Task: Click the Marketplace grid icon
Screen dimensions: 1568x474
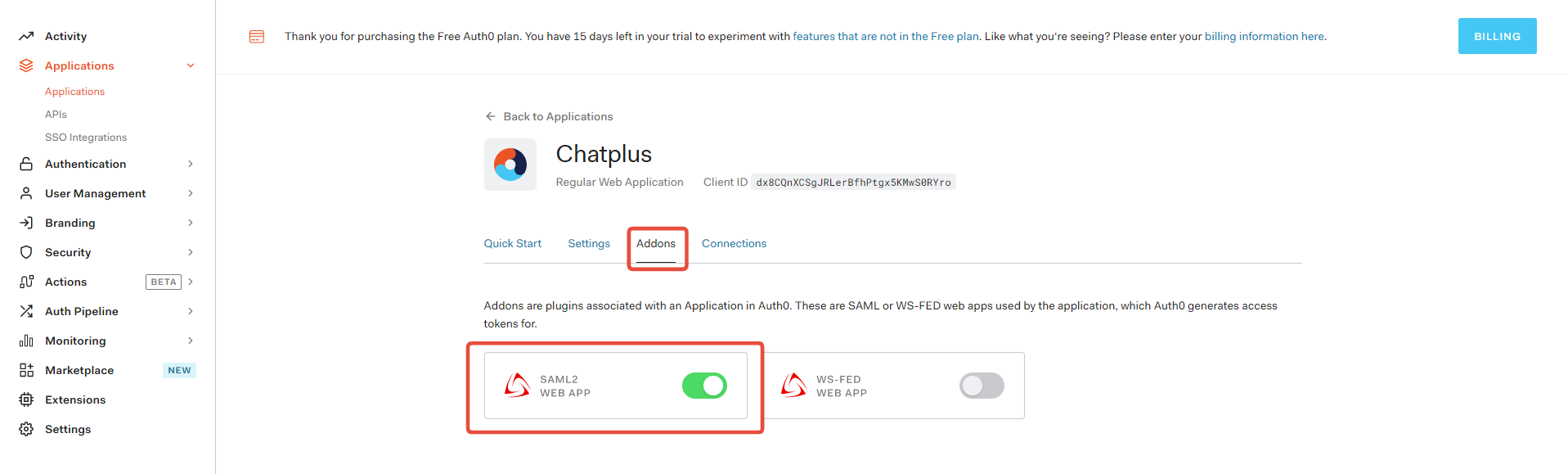Action: click(26, 370)
